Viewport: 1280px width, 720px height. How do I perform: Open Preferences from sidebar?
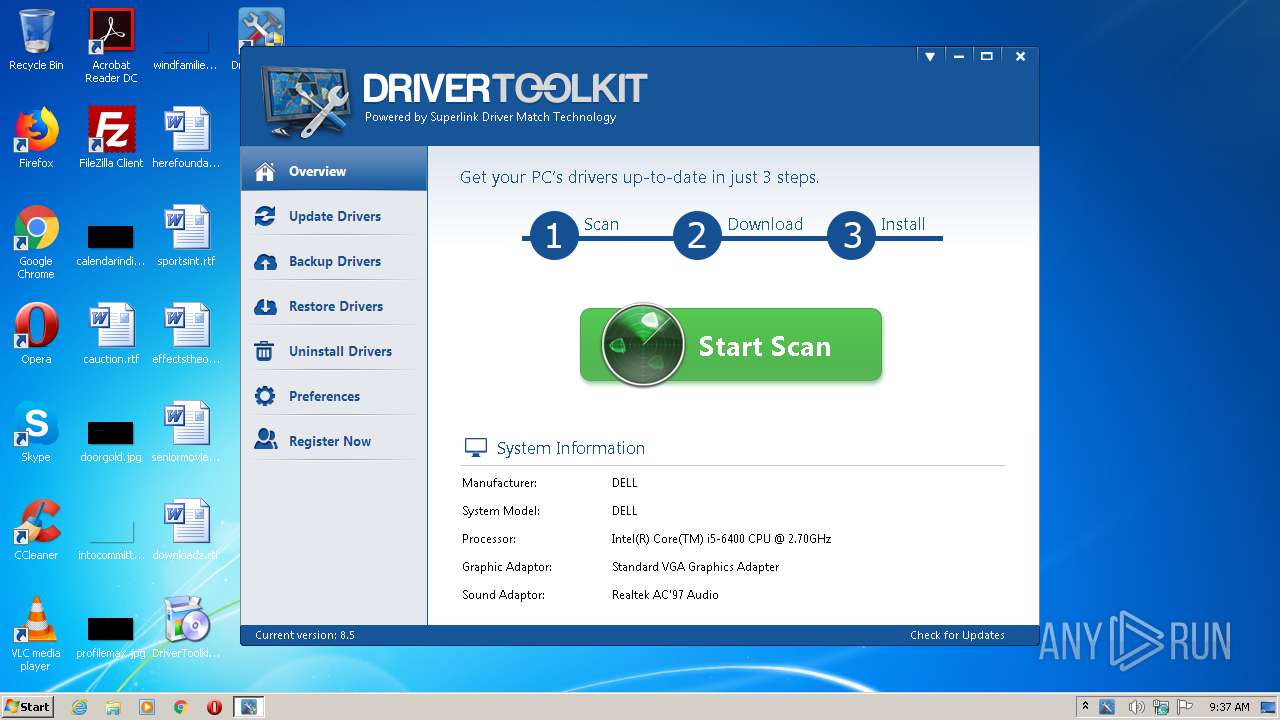pos(334,396)
